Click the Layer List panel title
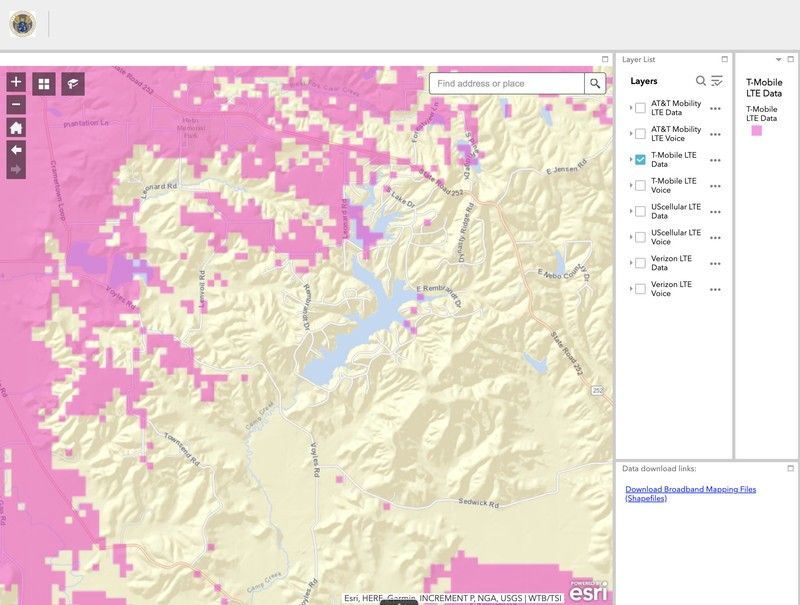 [638, 59]
